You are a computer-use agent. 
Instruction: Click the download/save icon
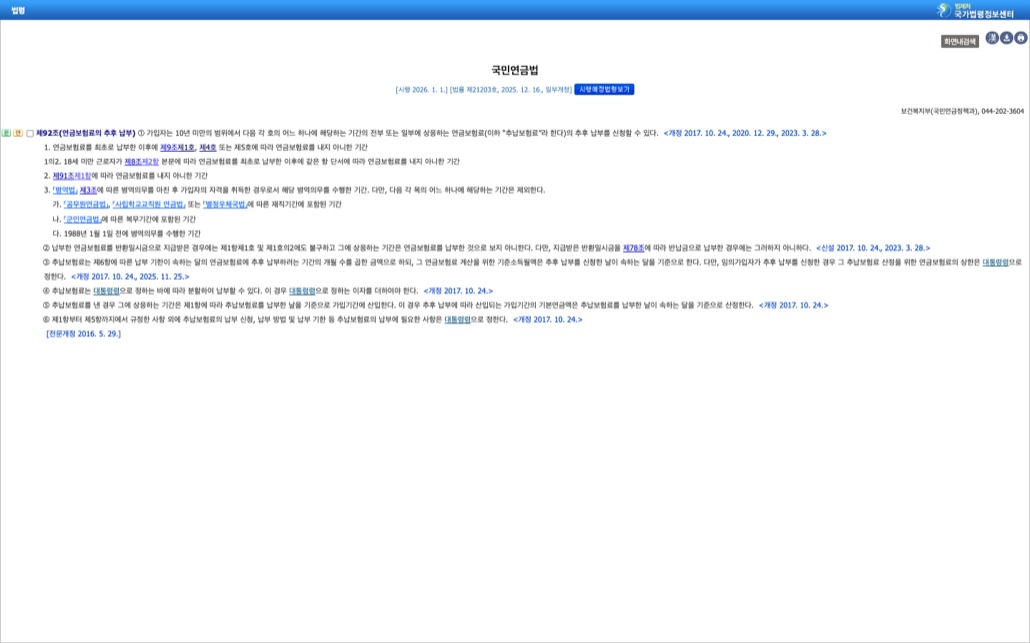click(x=1006, y=38)
